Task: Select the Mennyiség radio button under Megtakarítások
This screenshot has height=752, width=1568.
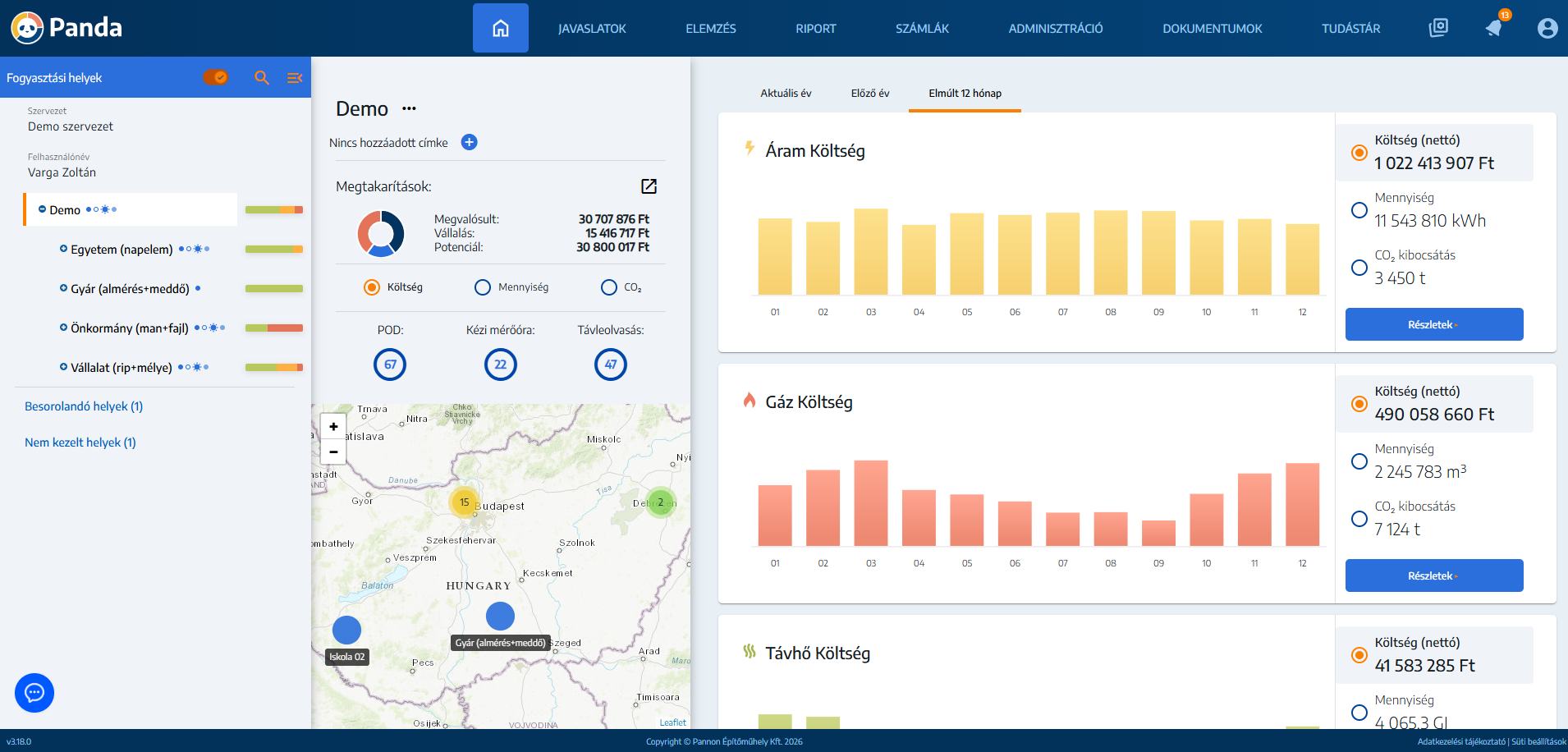Action: click(483, 287)
